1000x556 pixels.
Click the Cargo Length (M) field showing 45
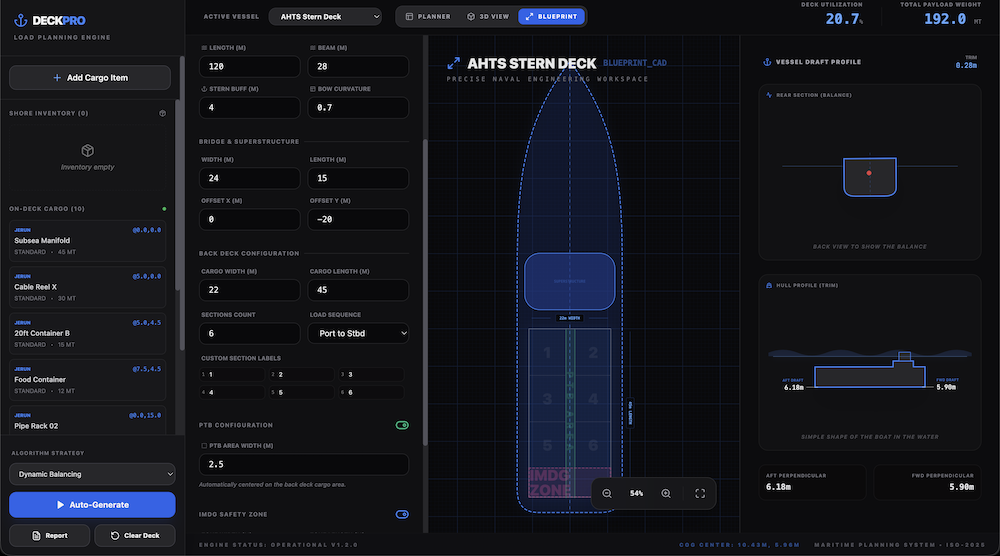click(358, 290)
